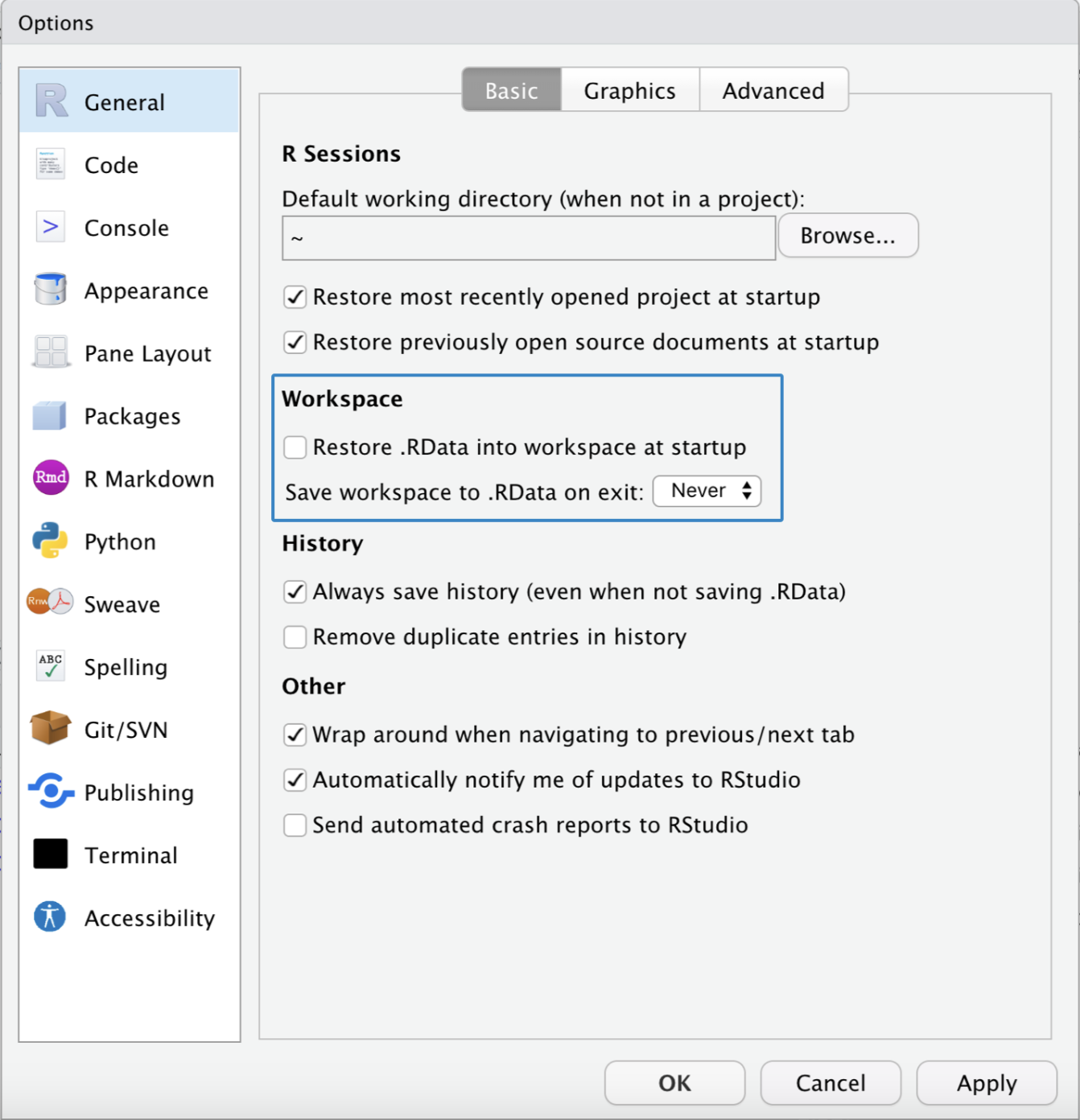Enable Send automated crash reports checkbox
1080x1120 pixels.
click(x=295, y=826)
